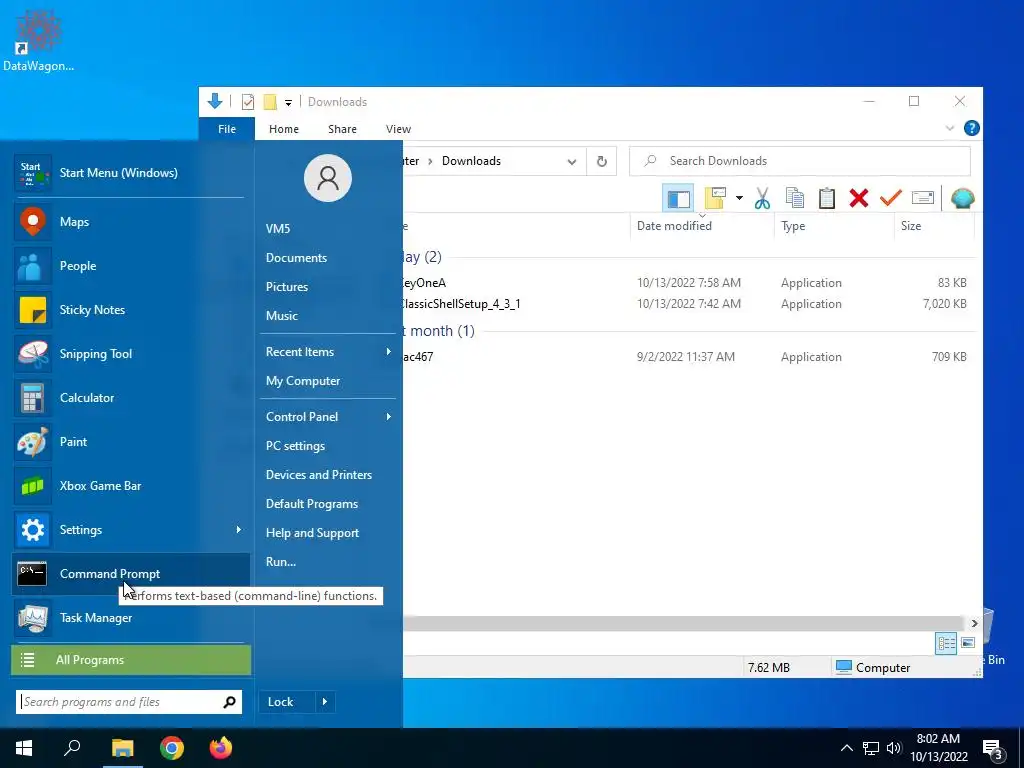The height and width of the screenshot is (768, 1024).
Task: Start the Snipping Tool
Action: coord(131,354)
